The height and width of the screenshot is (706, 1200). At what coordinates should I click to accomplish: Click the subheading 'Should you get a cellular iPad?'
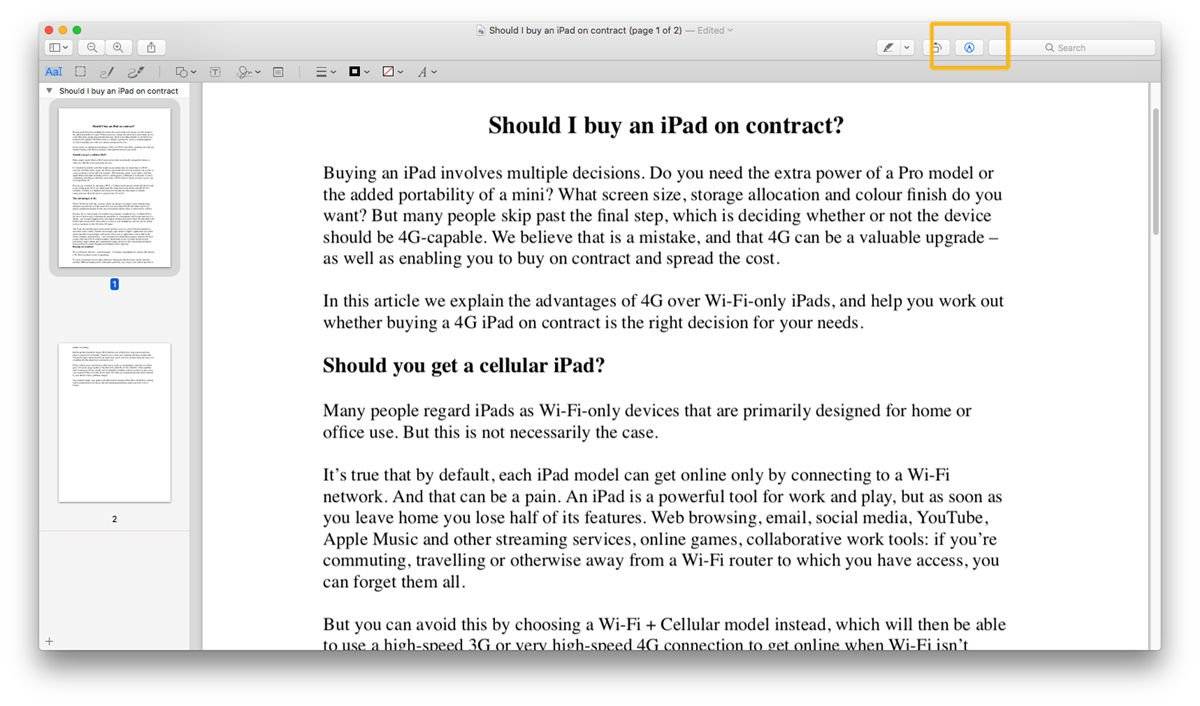click(x=463, y=366)
